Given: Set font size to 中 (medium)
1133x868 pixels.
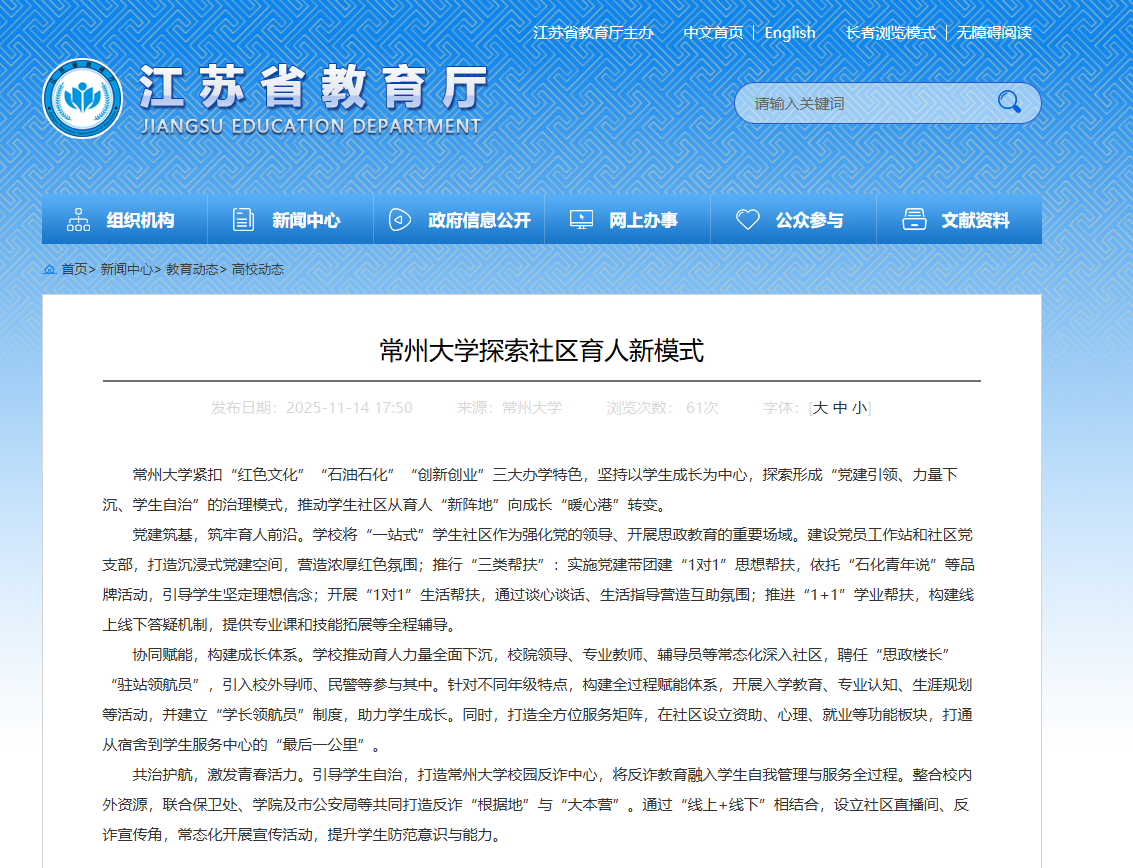Looking at the screenshot, I should tap(840, 408).
